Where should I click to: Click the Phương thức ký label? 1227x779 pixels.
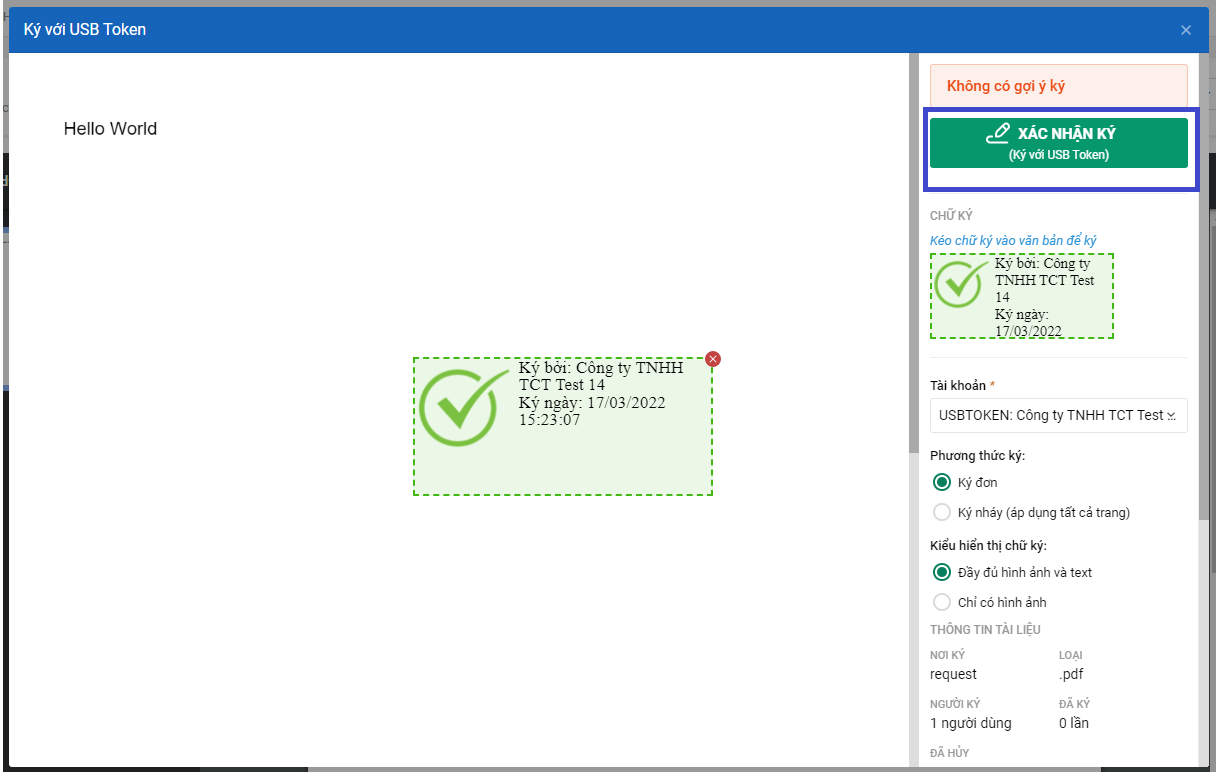click(x=977, y=456)
